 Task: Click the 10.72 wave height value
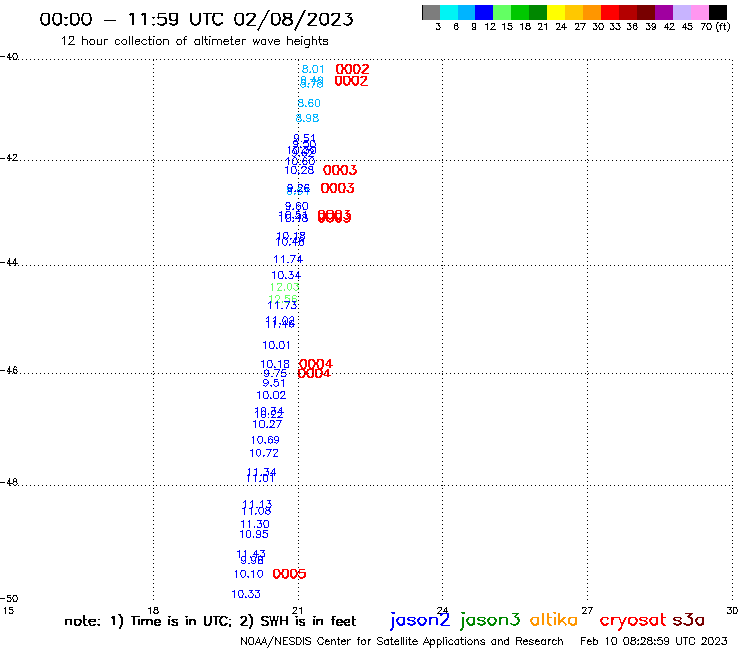(x=264, y=453)
